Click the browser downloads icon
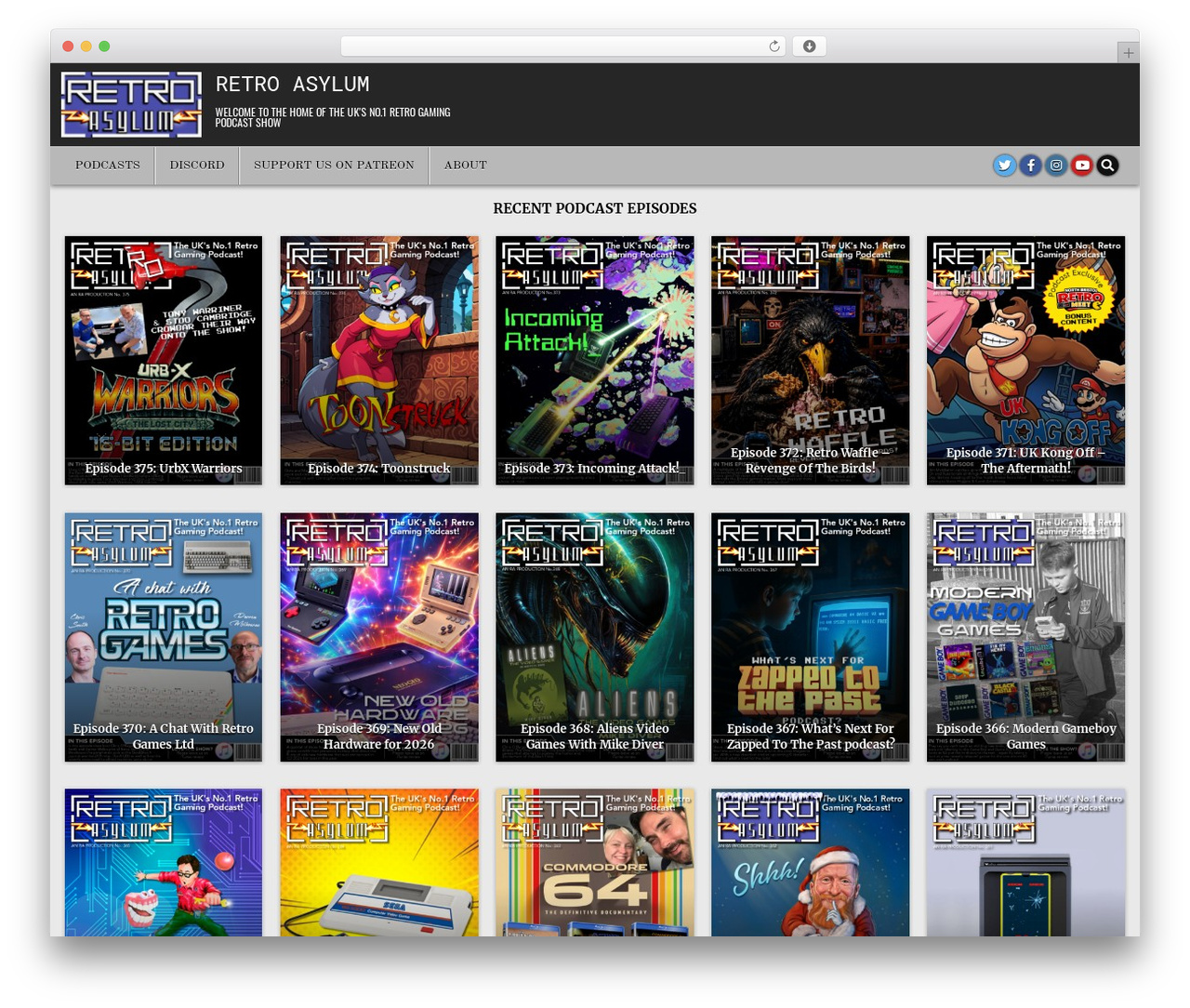The height and width of the screenshot is (1008, 1190). (809, 46)
